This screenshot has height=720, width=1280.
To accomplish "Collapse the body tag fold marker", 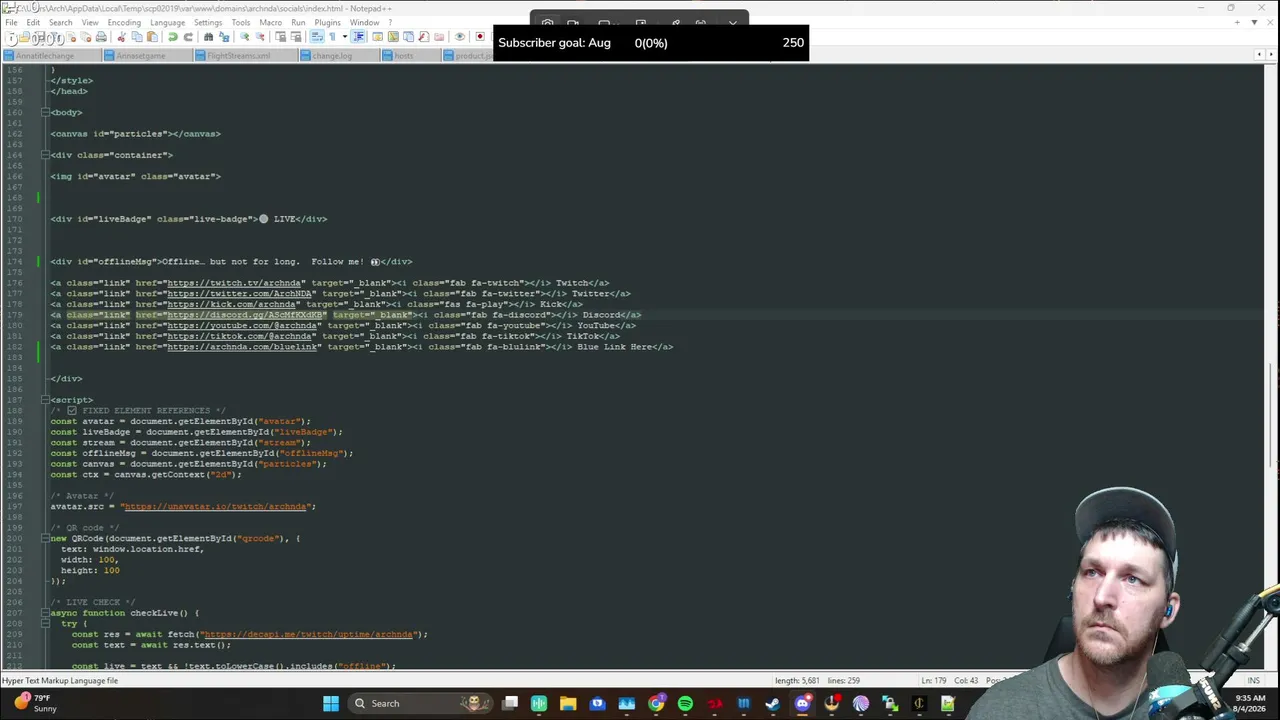I will click(43, 112).
